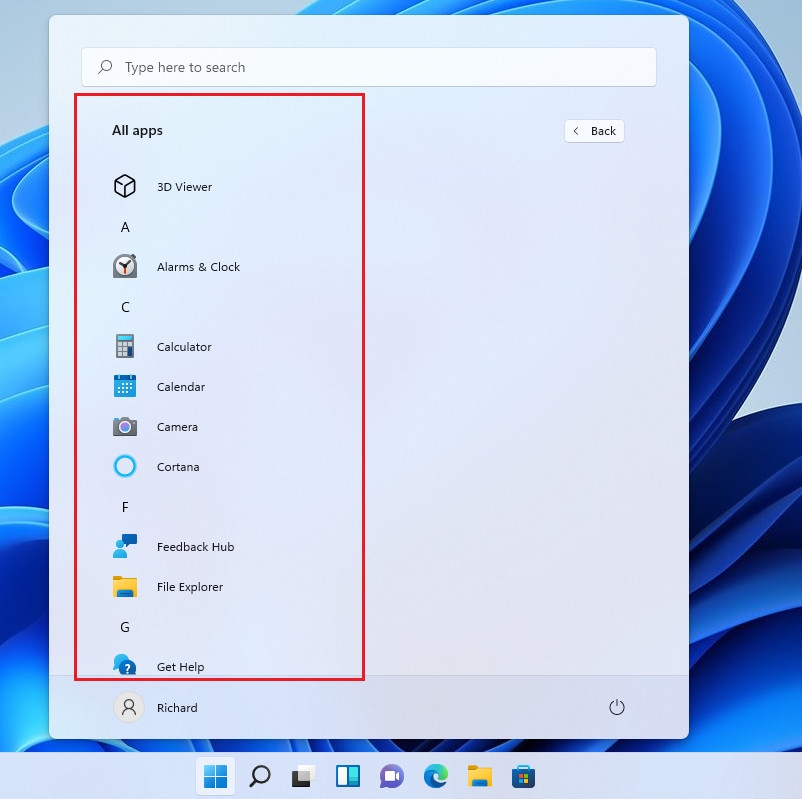Launch File Explorer from the app list
The image size is (802, 799).
coord(190,586)
